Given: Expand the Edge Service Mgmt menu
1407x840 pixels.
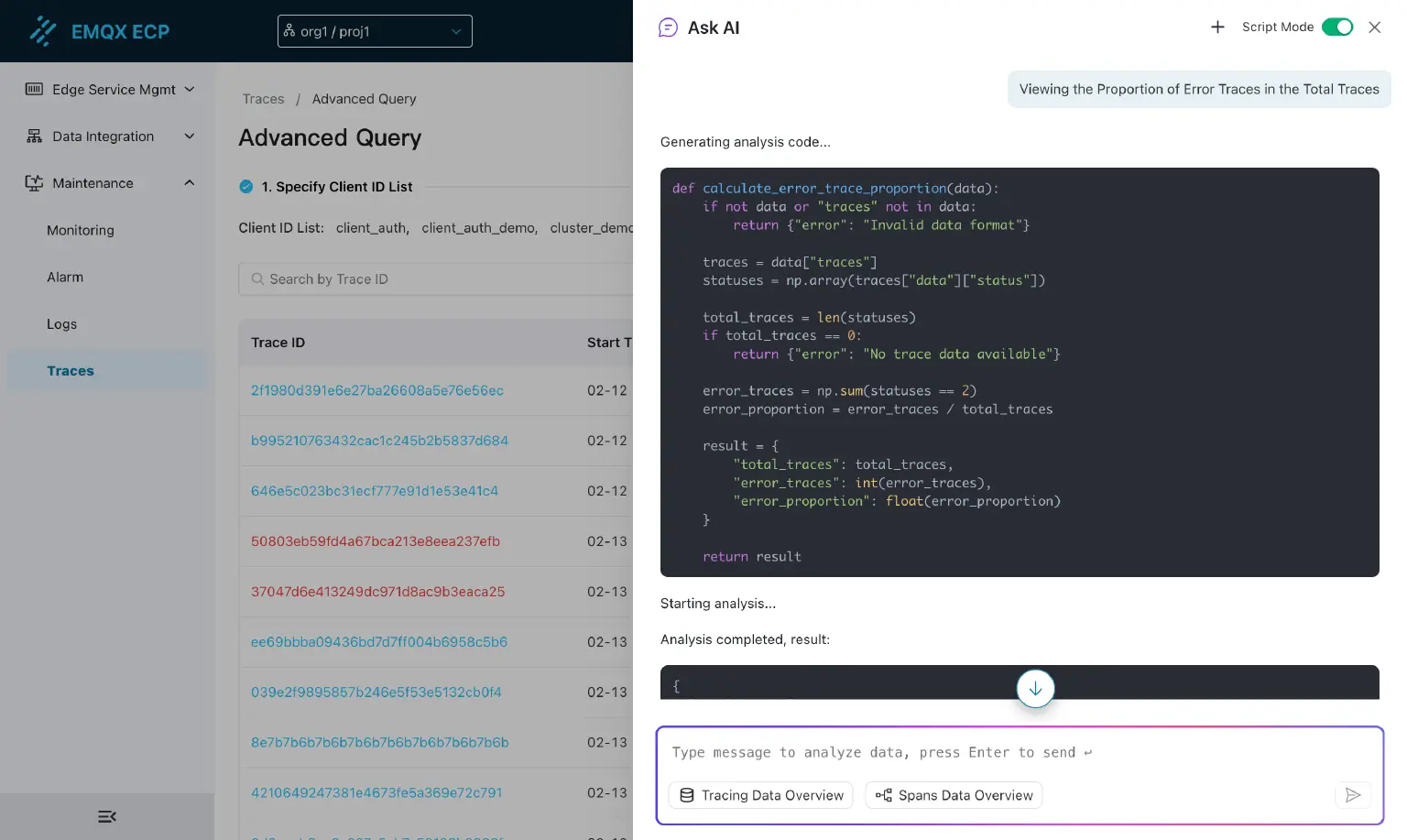Looking at the screenshot, I should click(190, 89).
